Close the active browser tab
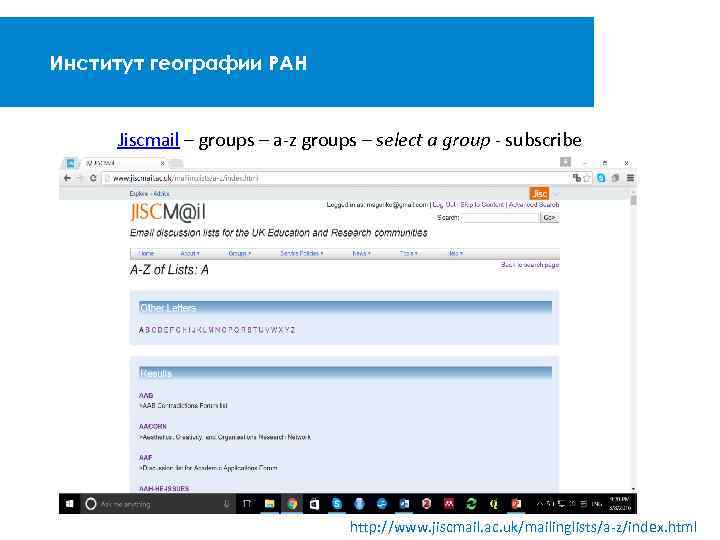The height and width of the screenshot is (540, 720). (x=163, y=163)
